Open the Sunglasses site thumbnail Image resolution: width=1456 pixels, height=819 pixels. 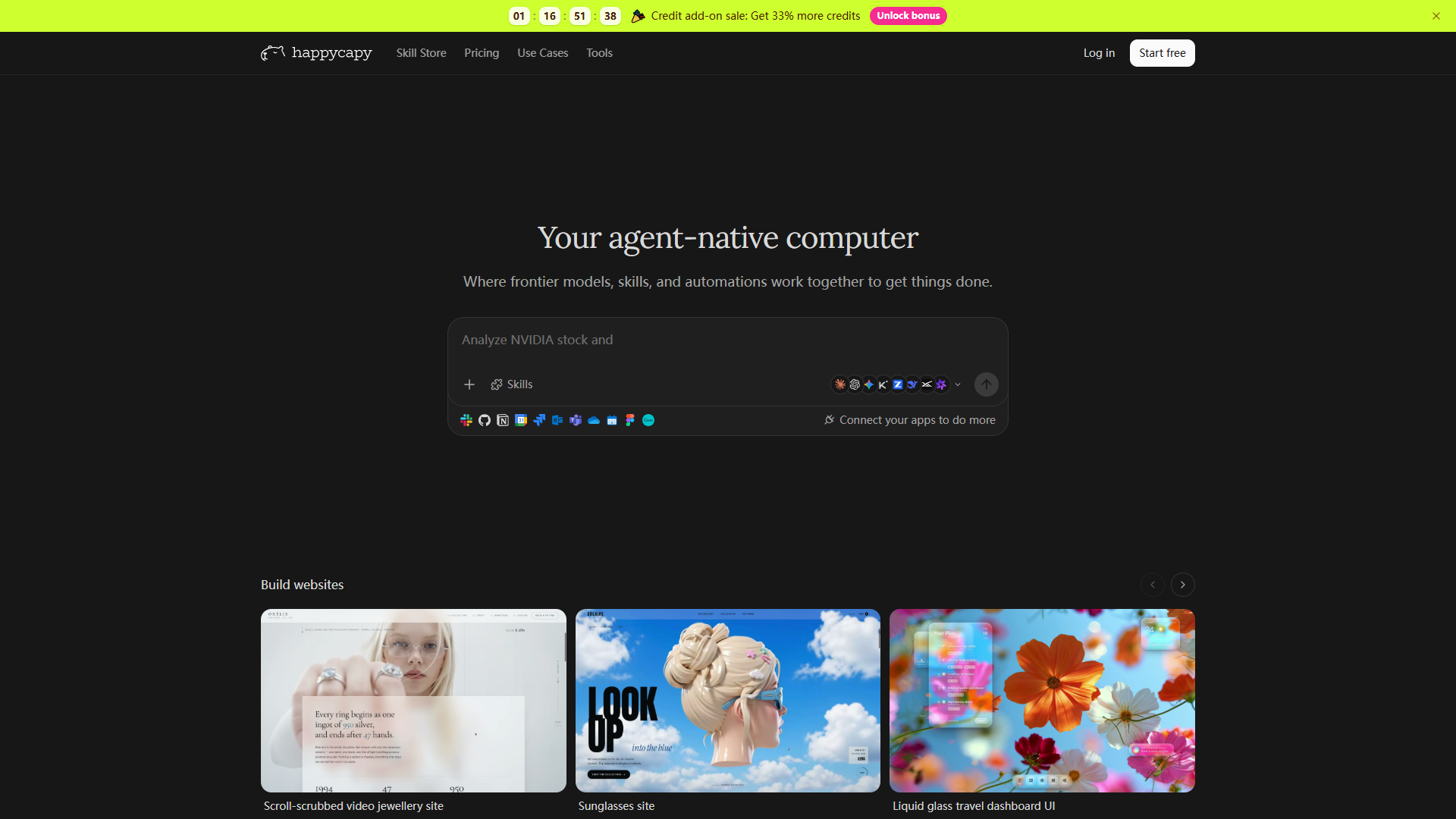coord(728,701)
